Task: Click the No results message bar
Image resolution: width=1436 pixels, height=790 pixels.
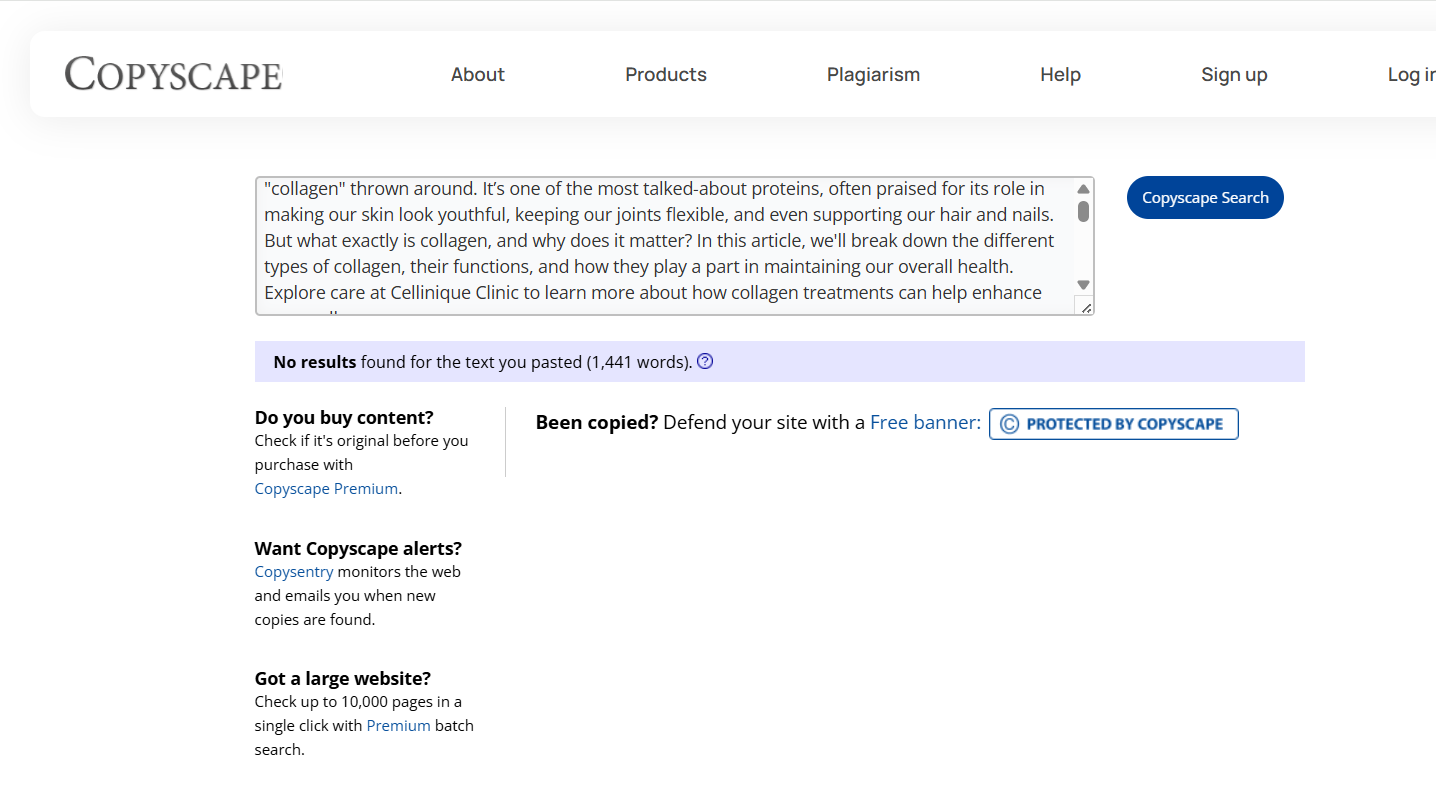Action: pyautogui.click(x=900, y=362)
